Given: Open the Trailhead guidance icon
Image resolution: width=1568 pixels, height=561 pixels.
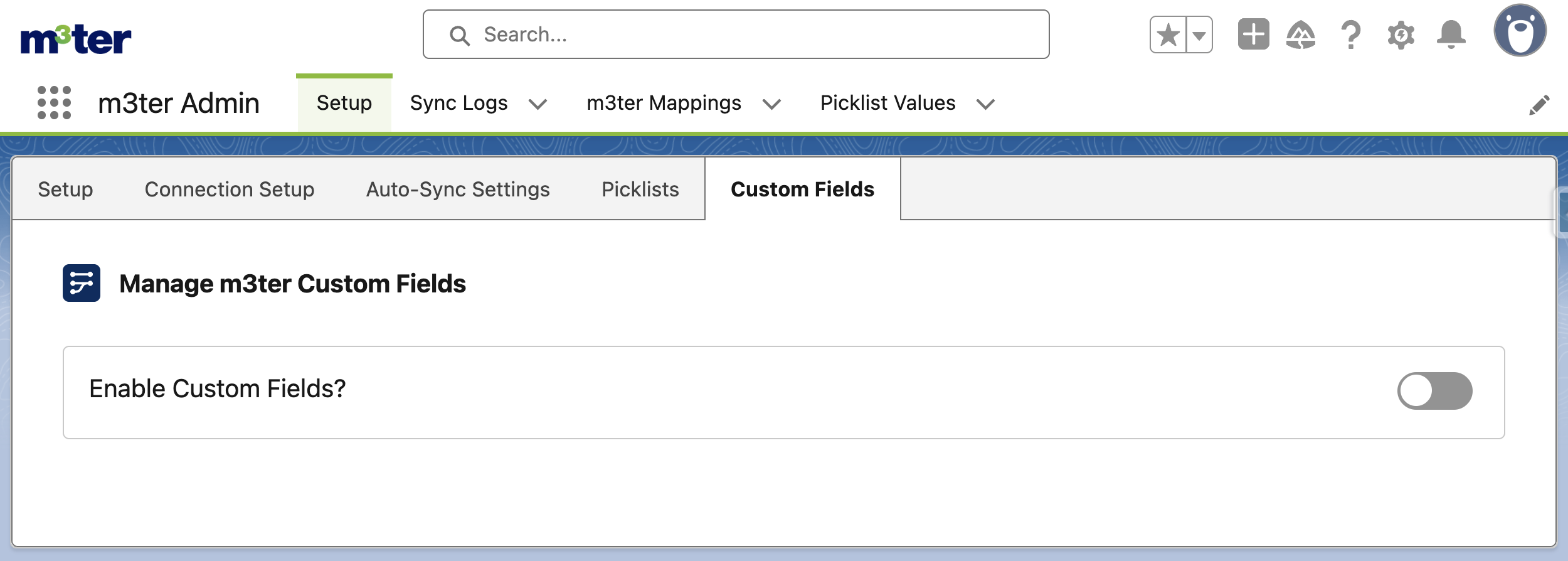Looking at the screenshot, I should click(1301, 35).
